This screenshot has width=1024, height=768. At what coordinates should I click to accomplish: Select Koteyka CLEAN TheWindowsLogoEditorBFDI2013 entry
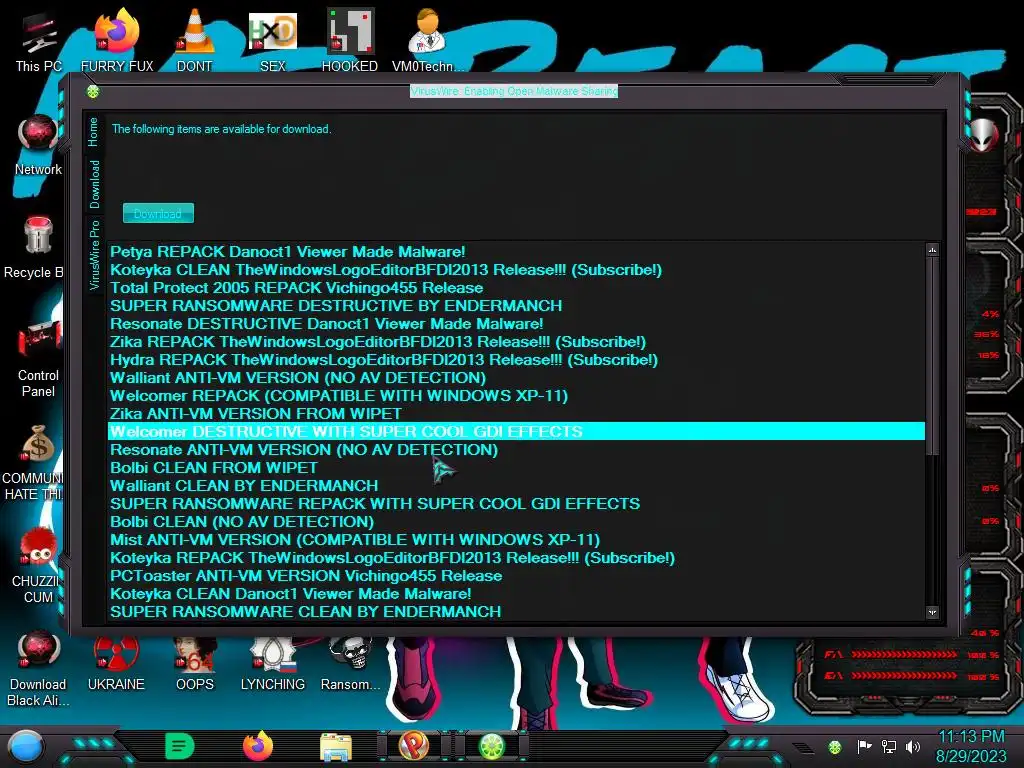point(516,270)
